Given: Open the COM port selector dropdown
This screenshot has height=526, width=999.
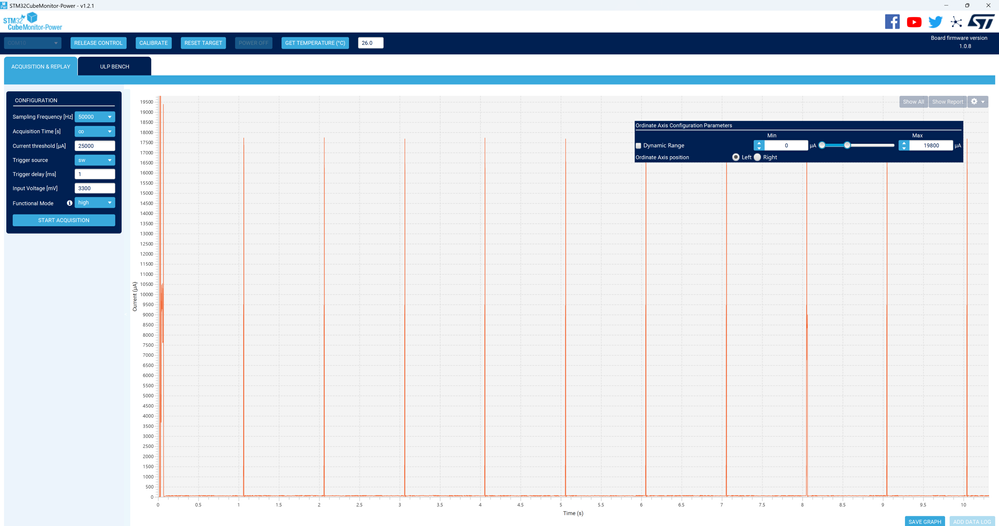Looking at the screenshot, I should (x=32, y=43).
